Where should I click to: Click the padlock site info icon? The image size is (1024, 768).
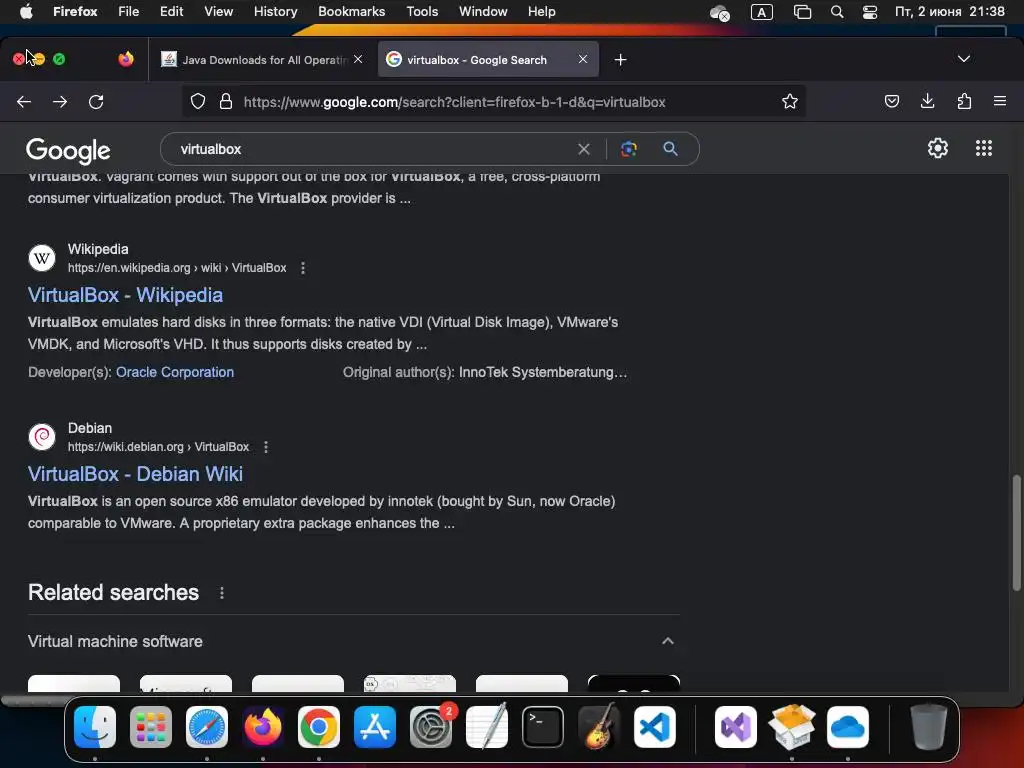pyautogui.click(x=226, y=101)
